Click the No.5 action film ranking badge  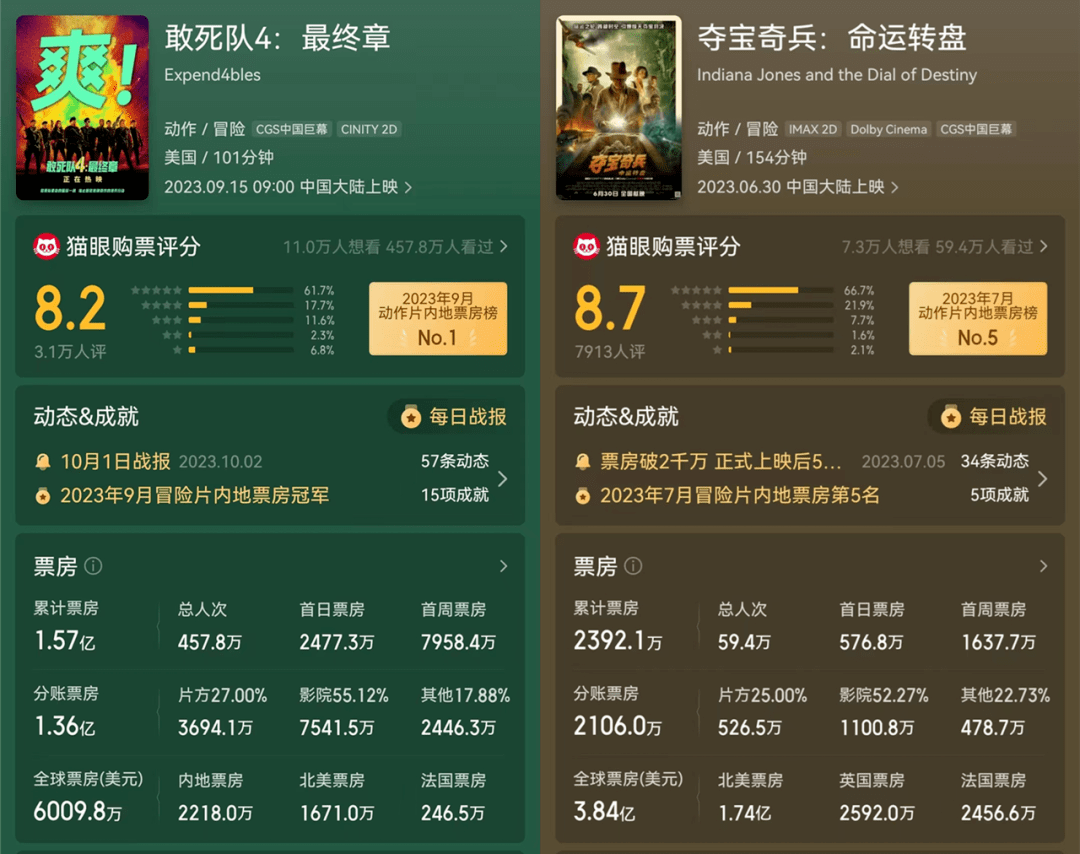coord(977,318)
